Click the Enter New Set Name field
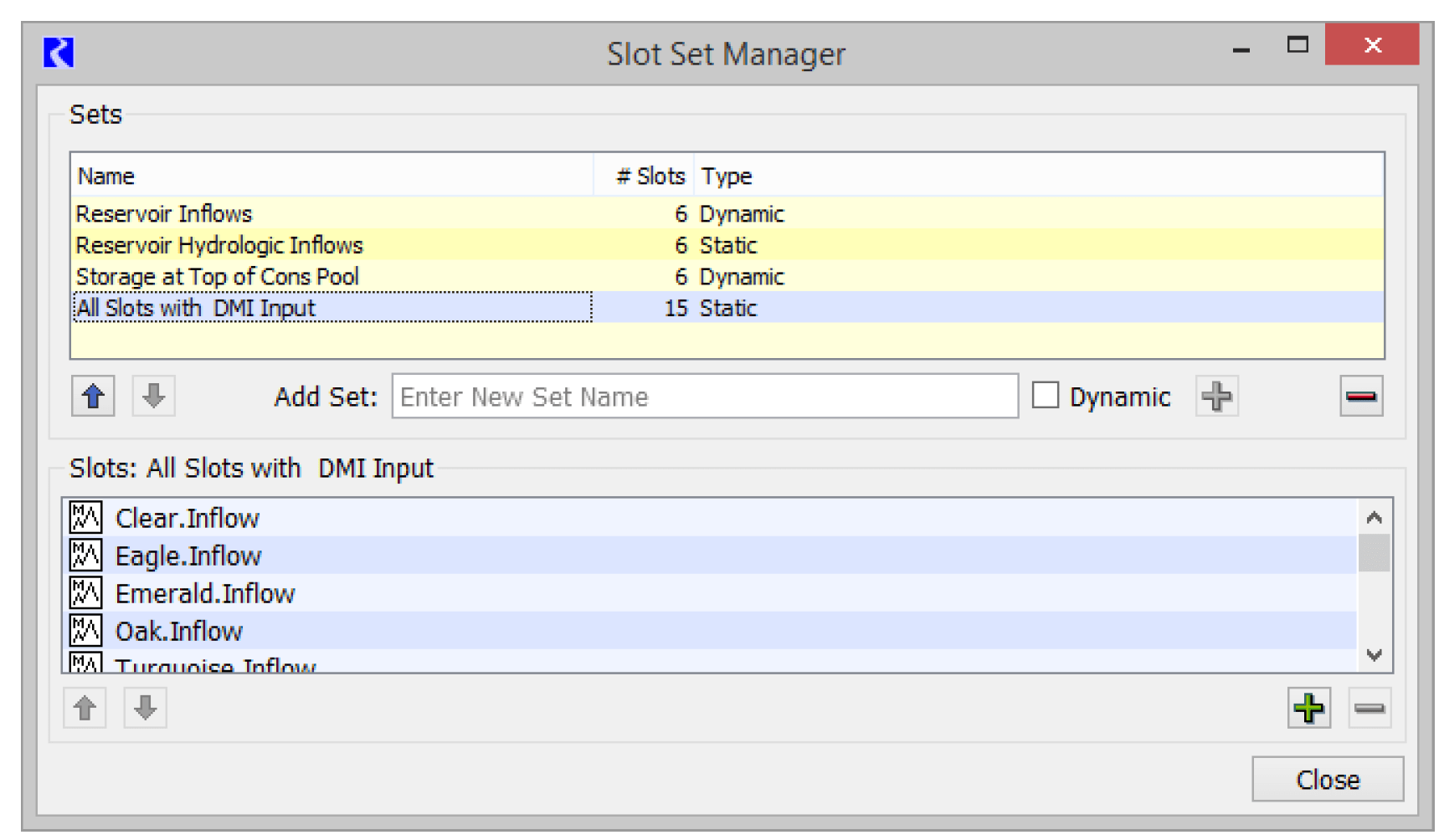Viewport: 1444px width, 840px height. (703, 397)
